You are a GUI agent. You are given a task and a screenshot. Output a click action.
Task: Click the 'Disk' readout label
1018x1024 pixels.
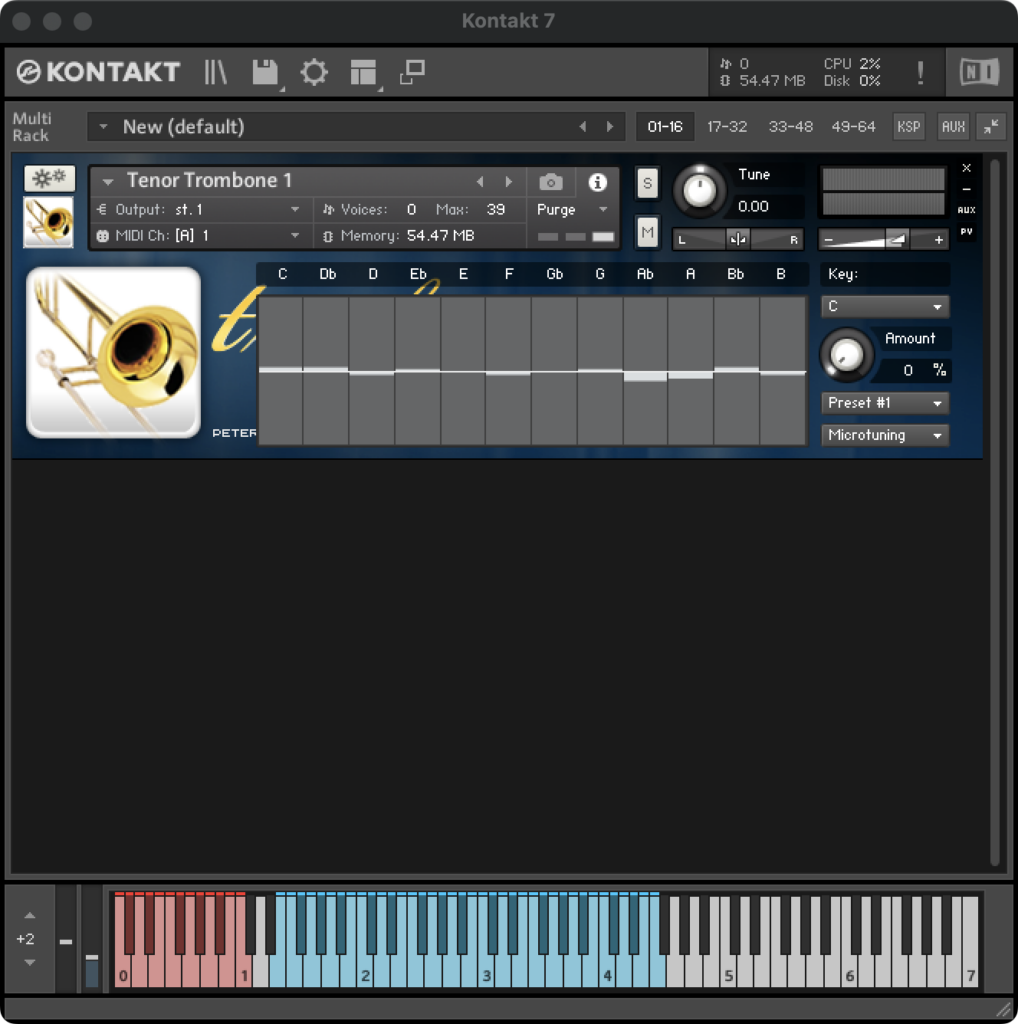point(836,81)
